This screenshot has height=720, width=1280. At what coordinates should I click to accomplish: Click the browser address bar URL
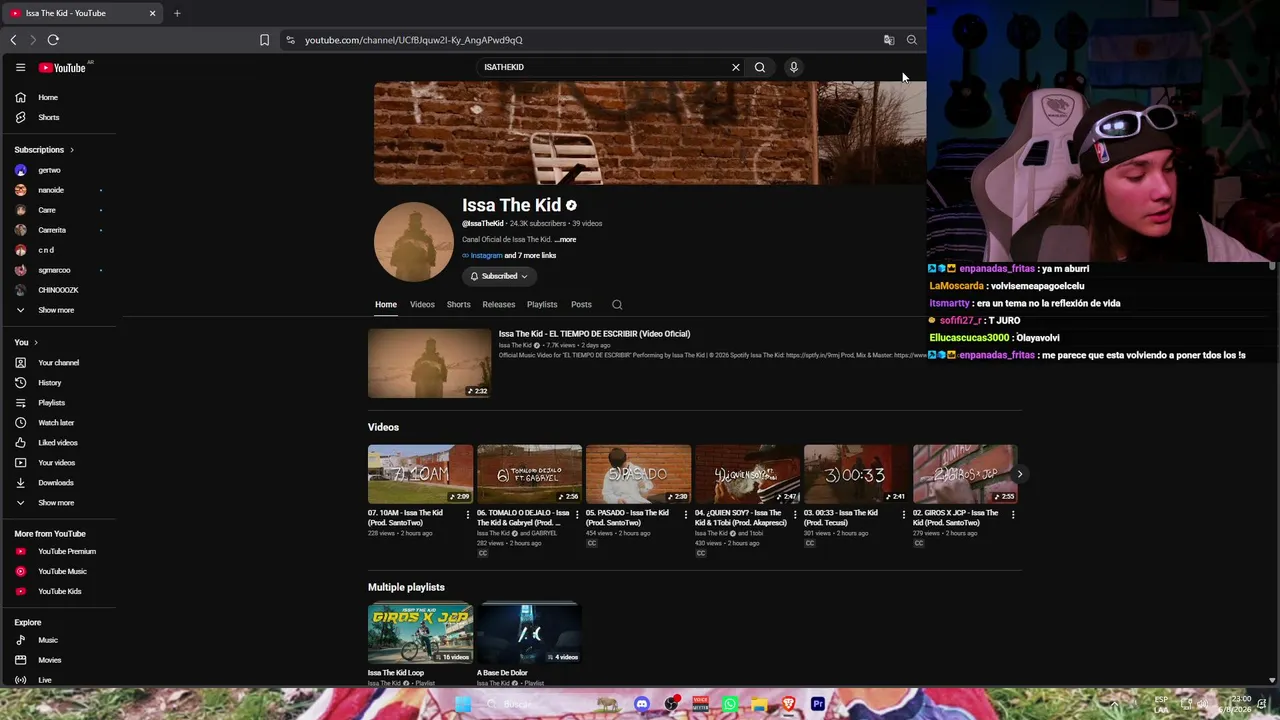click(414, 40)
